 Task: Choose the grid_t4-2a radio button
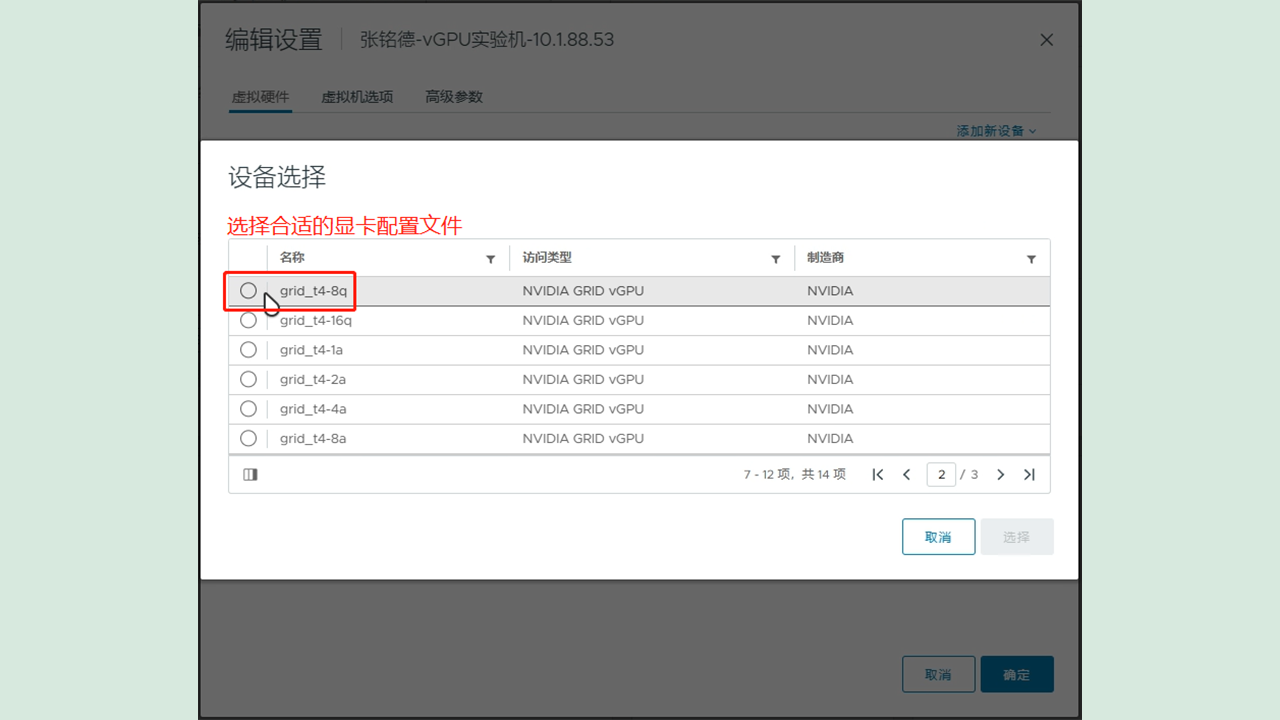(x=248, y=379)
